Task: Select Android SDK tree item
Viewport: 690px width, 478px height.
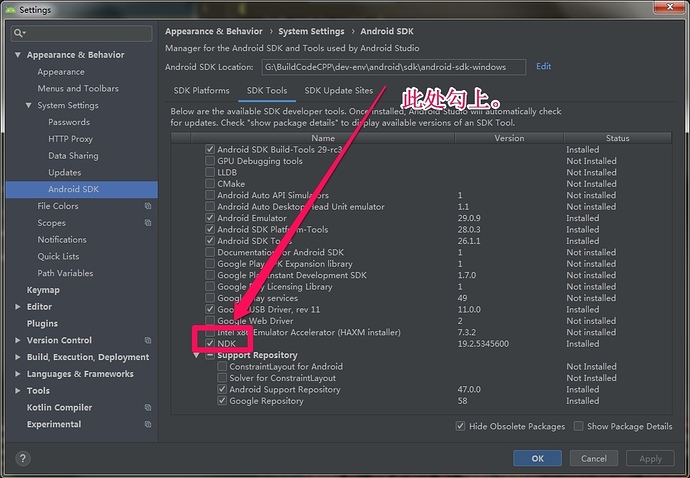Action: (x=82, y=189)
